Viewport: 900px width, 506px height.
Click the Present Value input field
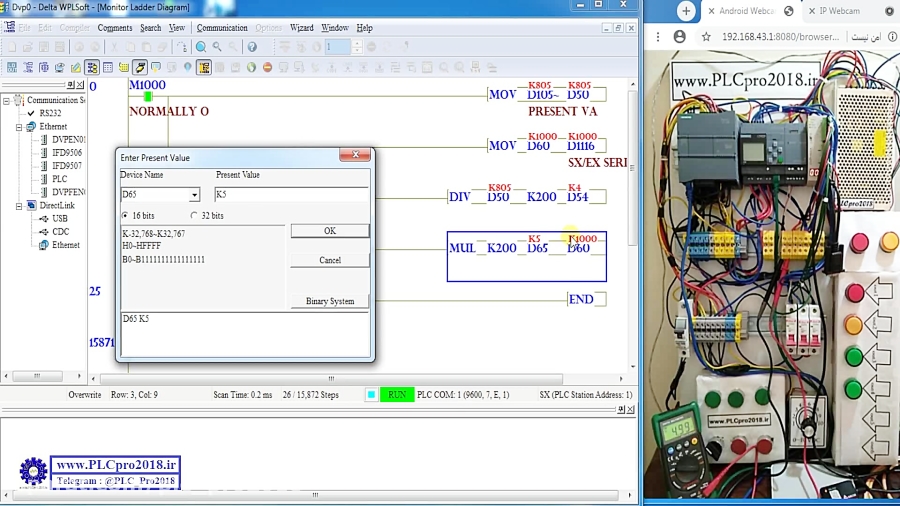tap(291, 194)
